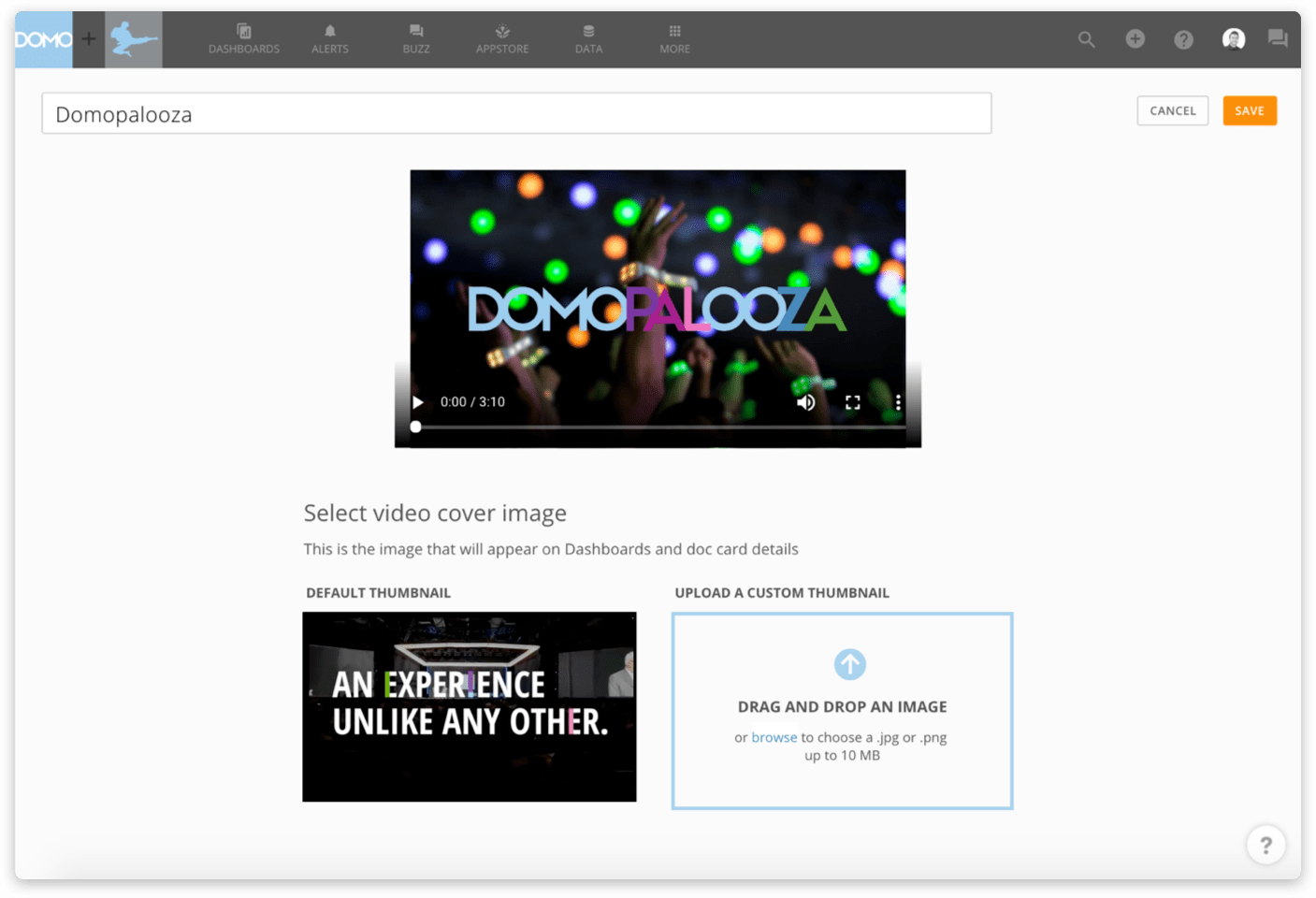This screenshot has height=898, width=1316.
Task: Go to Buzz
Action: 416,39
